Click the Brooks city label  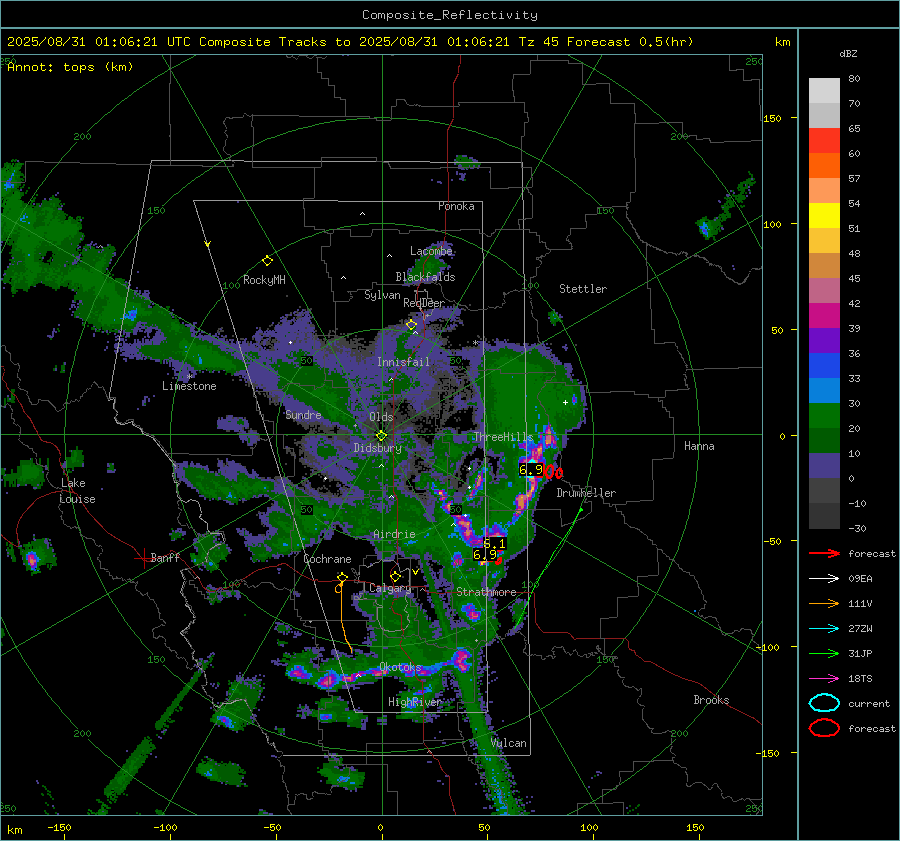[x=711, y=700]
